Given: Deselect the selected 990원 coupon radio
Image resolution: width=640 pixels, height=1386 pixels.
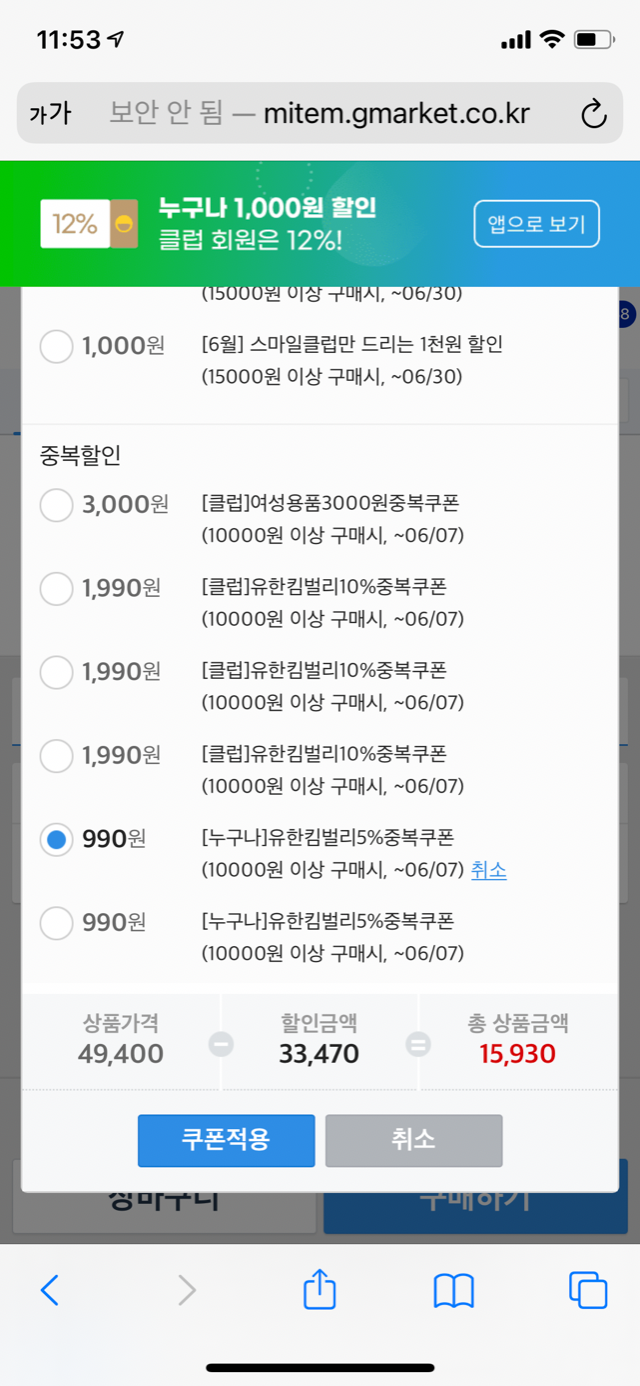Looking at the screenshot, I should (x=56, y=839).
